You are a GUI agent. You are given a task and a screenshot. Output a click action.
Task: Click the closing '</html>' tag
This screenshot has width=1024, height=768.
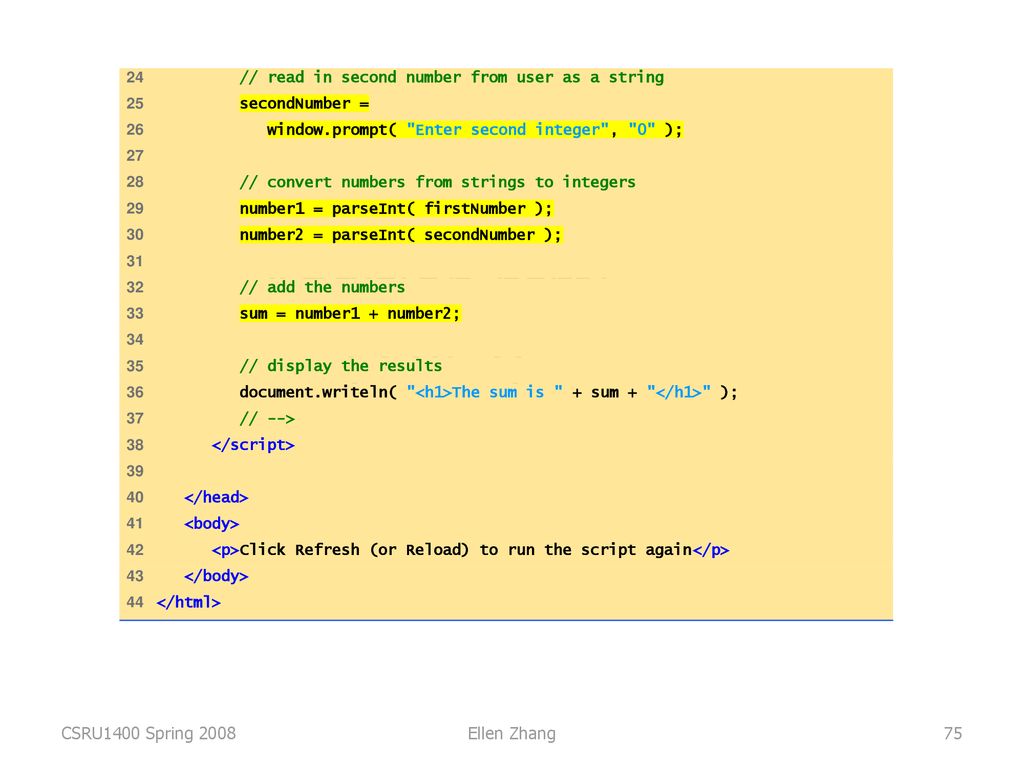189,602
